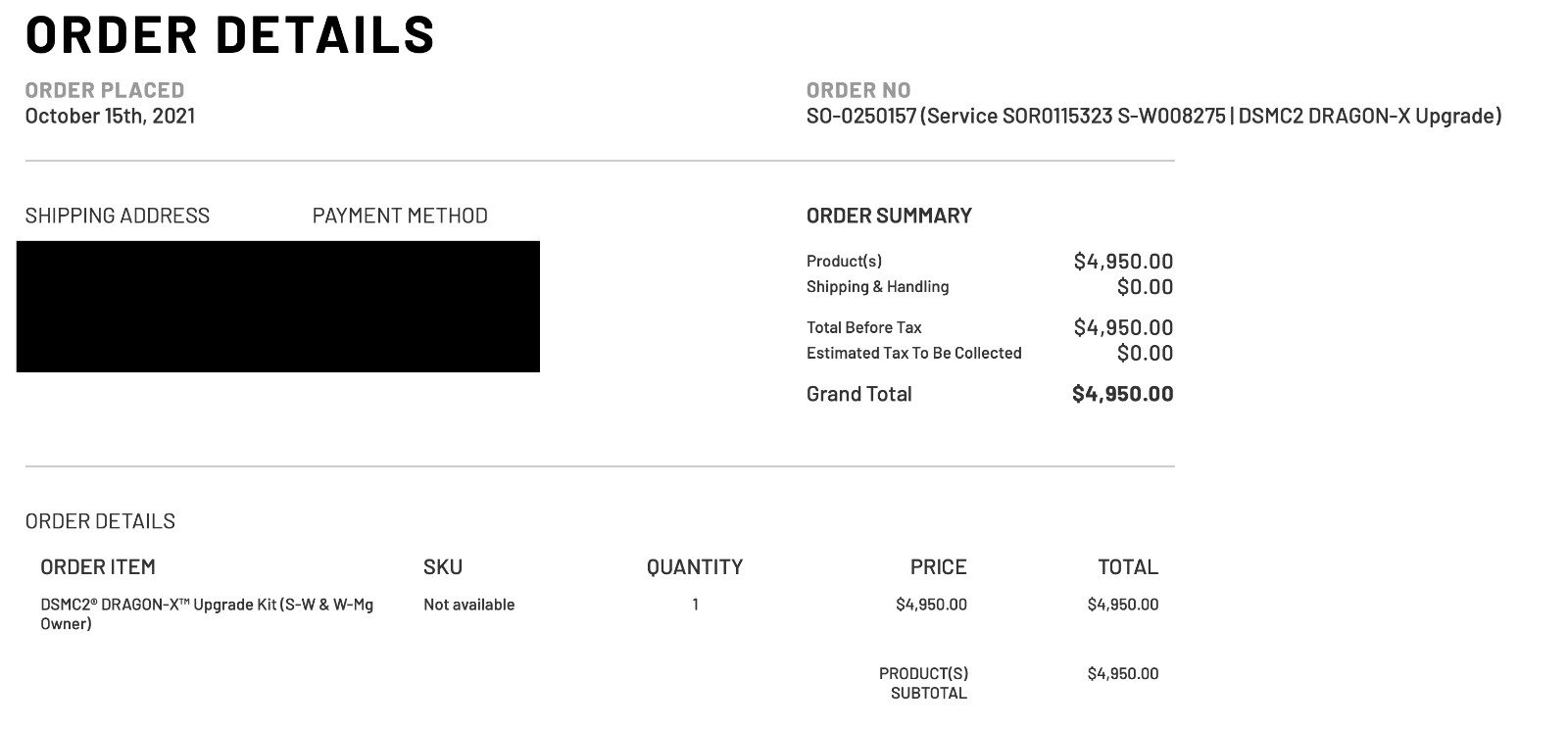The height and width of the screenshot is (729, 1568).
Task: Click the PRODUCT(S) SUBTOTAL label
Action: point(923,683)
